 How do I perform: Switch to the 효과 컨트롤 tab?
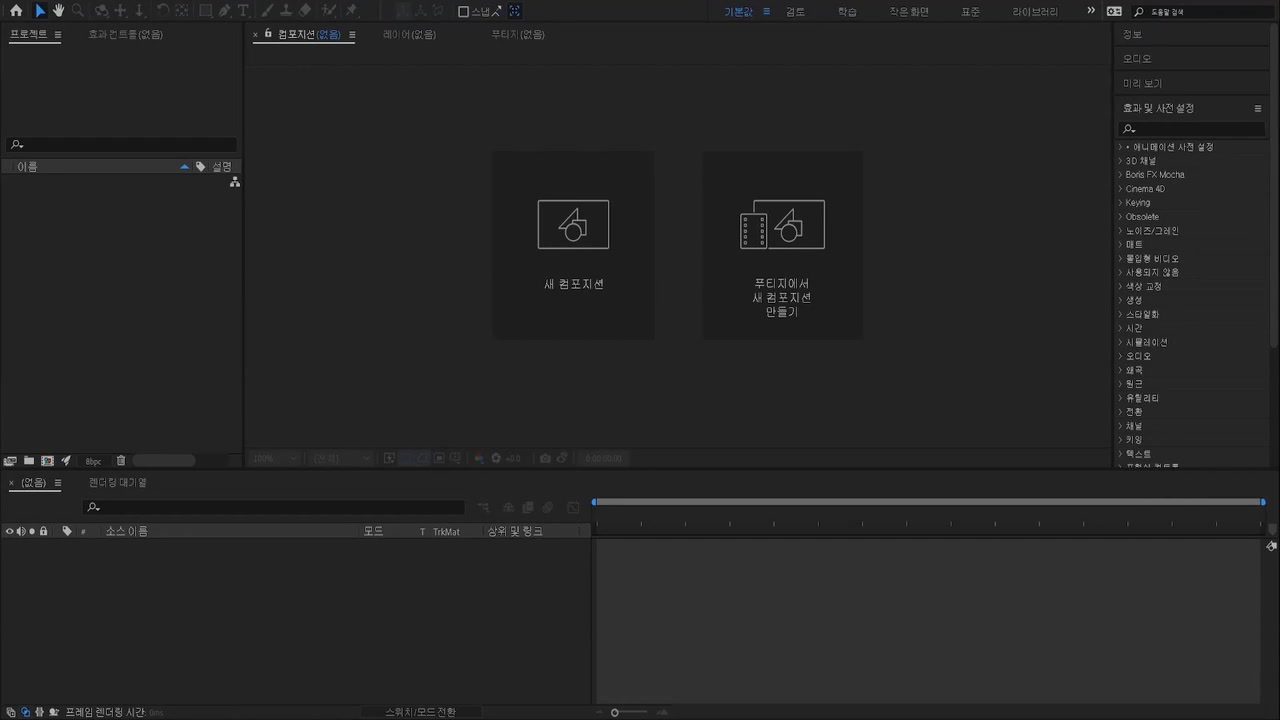(x=125, y=34)
